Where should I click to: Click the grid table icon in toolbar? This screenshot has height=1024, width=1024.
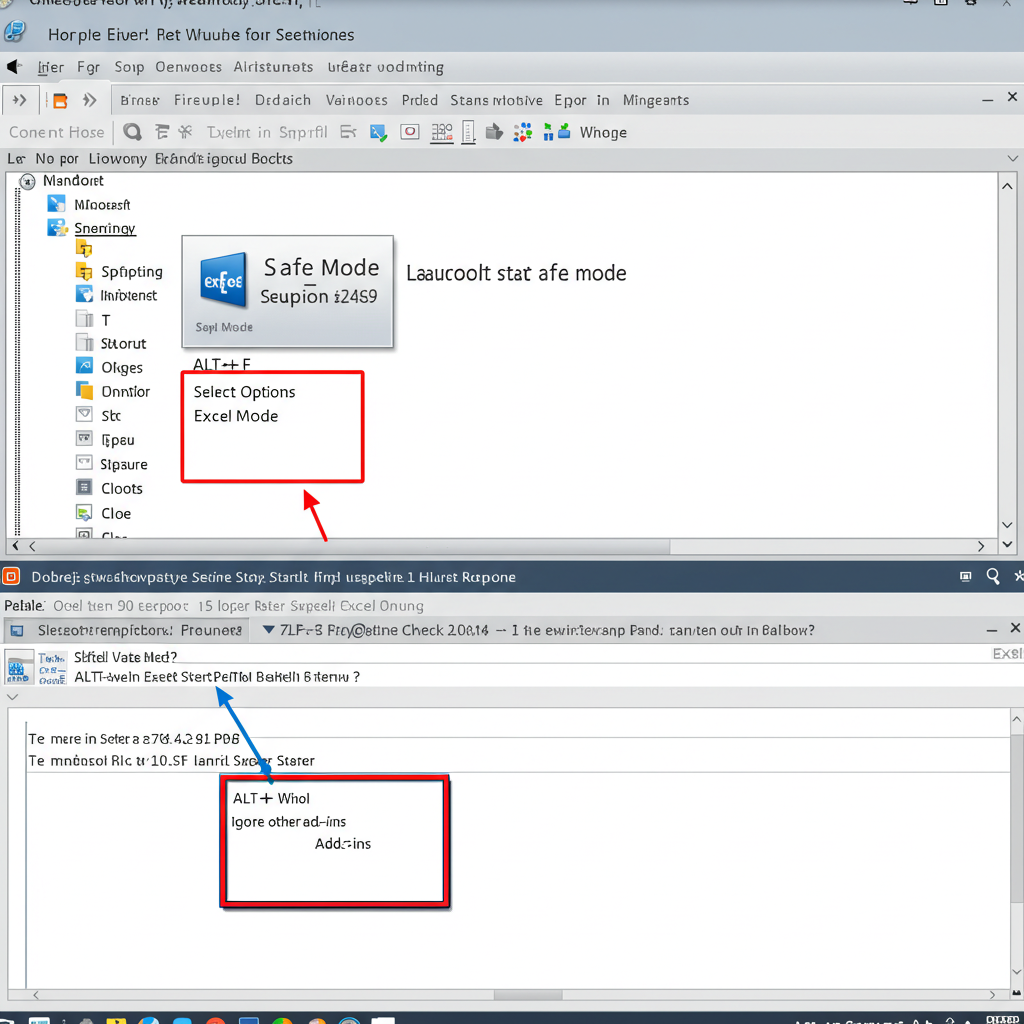point(442,133)
